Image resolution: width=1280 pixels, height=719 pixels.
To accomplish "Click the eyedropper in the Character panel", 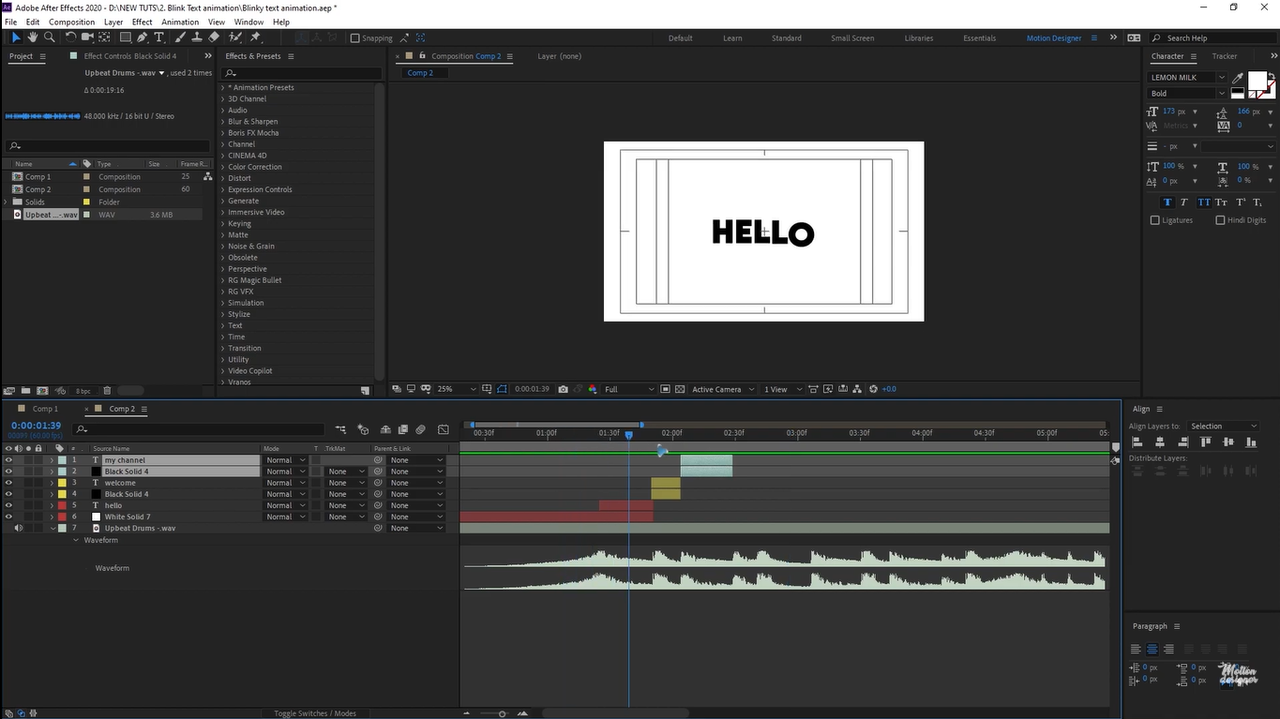I will pyautogui.click(x=1237, y=77).
